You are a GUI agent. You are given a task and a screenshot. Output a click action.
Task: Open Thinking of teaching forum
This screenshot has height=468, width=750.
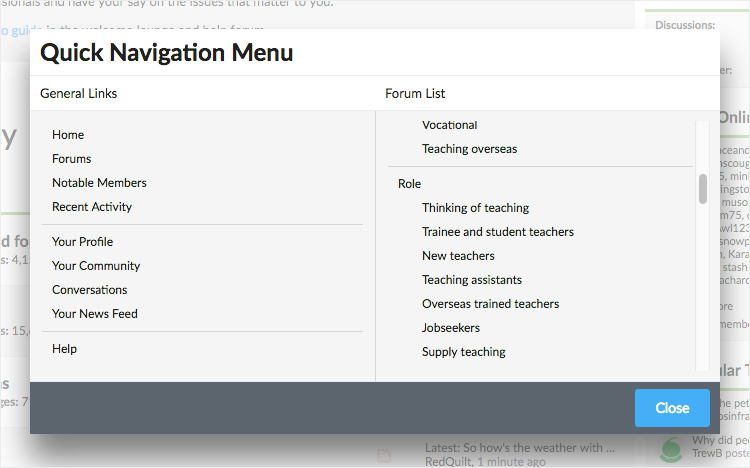pos(475,208)
